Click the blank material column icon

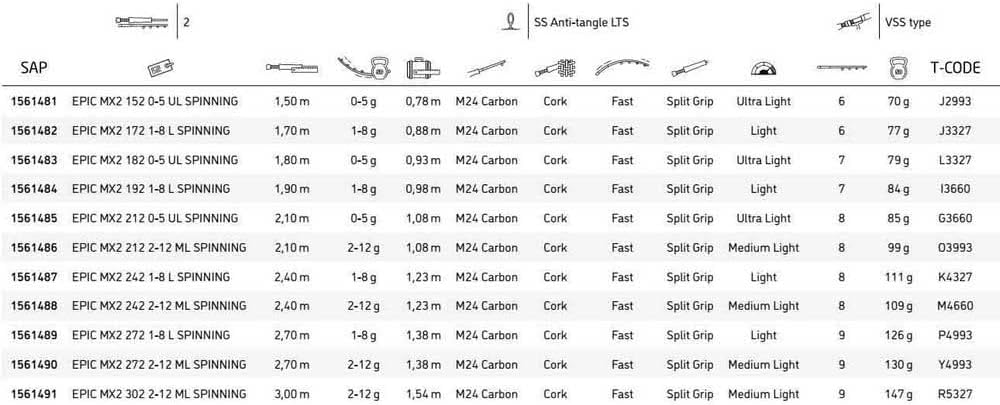coord(486,68)
